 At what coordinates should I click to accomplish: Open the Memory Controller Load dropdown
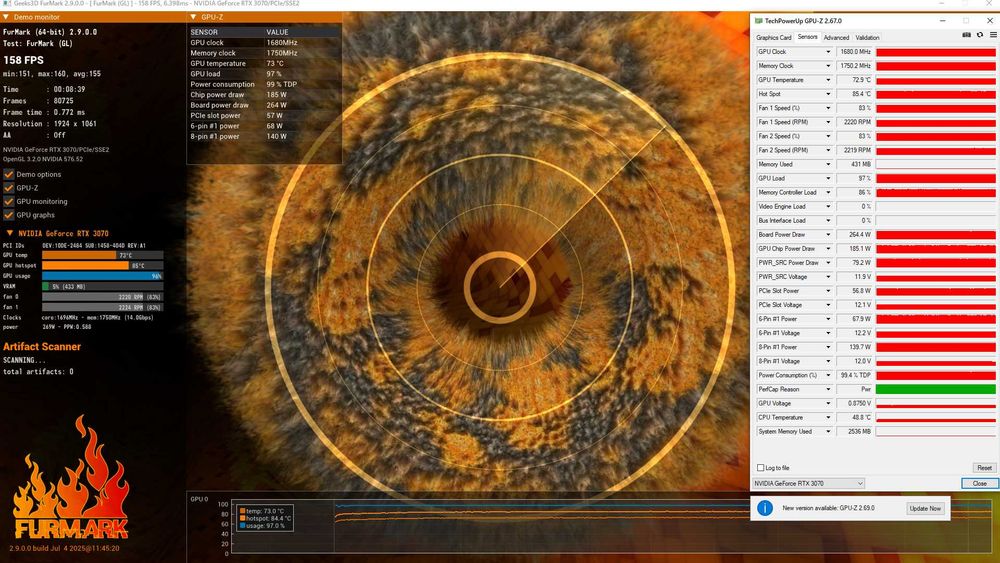828,192
